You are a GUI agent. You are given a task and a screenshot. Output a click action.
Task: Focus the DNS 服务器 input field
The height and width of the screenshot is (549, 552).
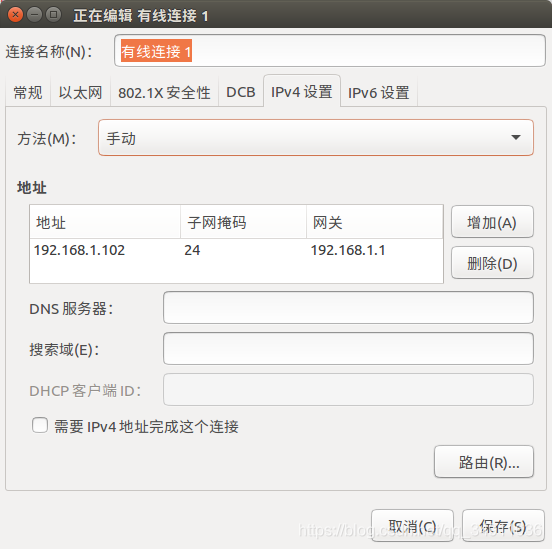[348, 307]
